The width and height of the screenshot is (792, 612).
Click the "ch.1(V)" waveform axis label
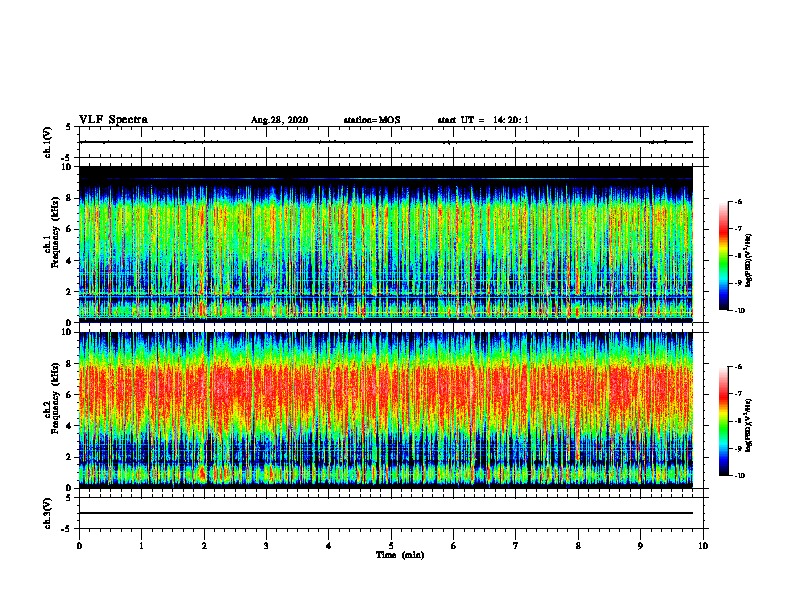[x=48, y=142]
